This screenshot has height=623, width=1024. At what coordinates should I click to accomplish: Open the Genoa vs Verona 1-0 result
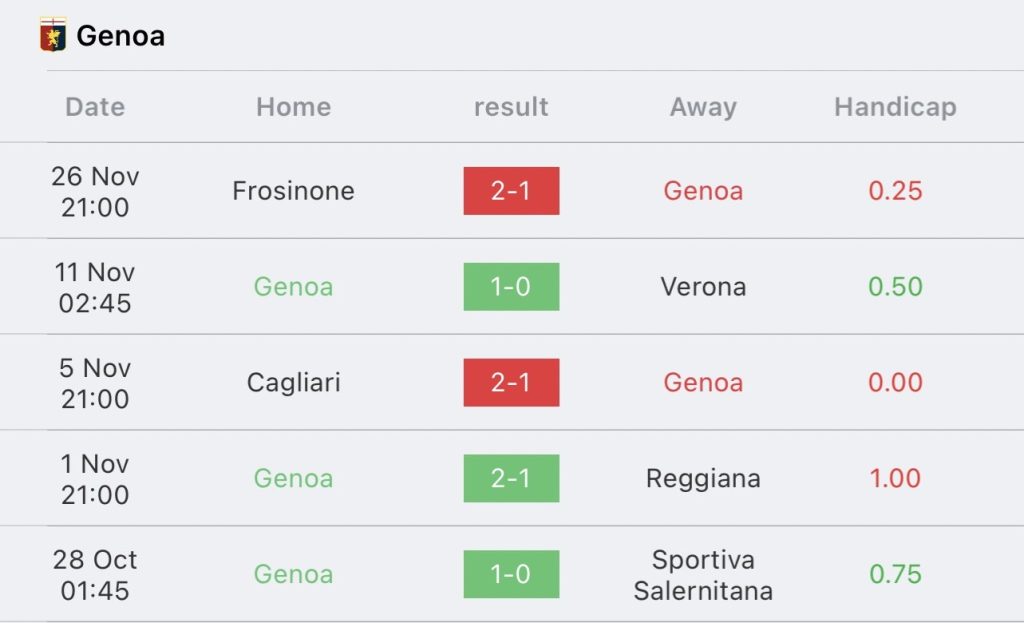tap(511, 287)
